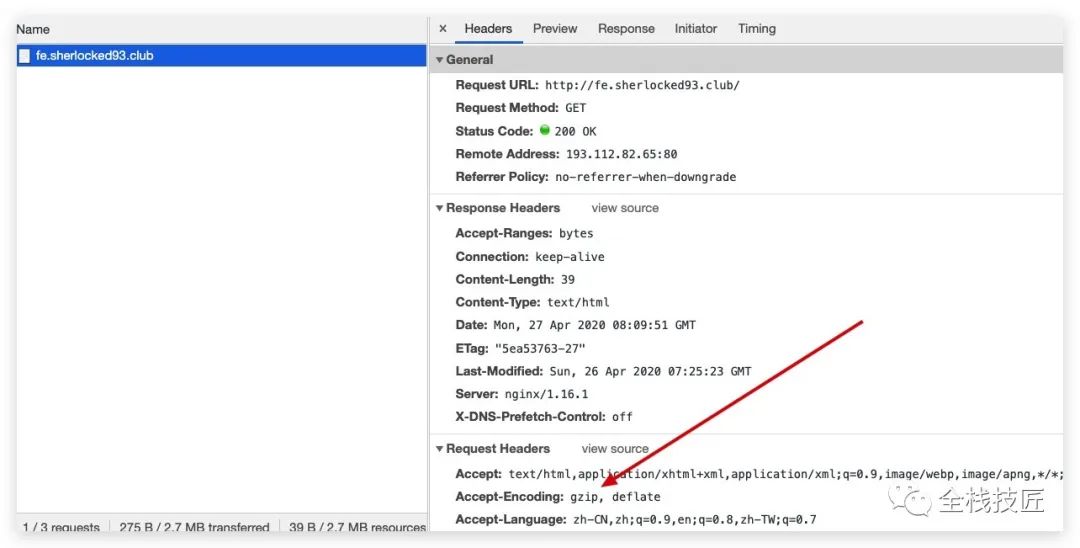This screenshot has height=548, width=1080.
Task: Click the document icon of fe.sherlocked93.club
Action: pos(24,56)
